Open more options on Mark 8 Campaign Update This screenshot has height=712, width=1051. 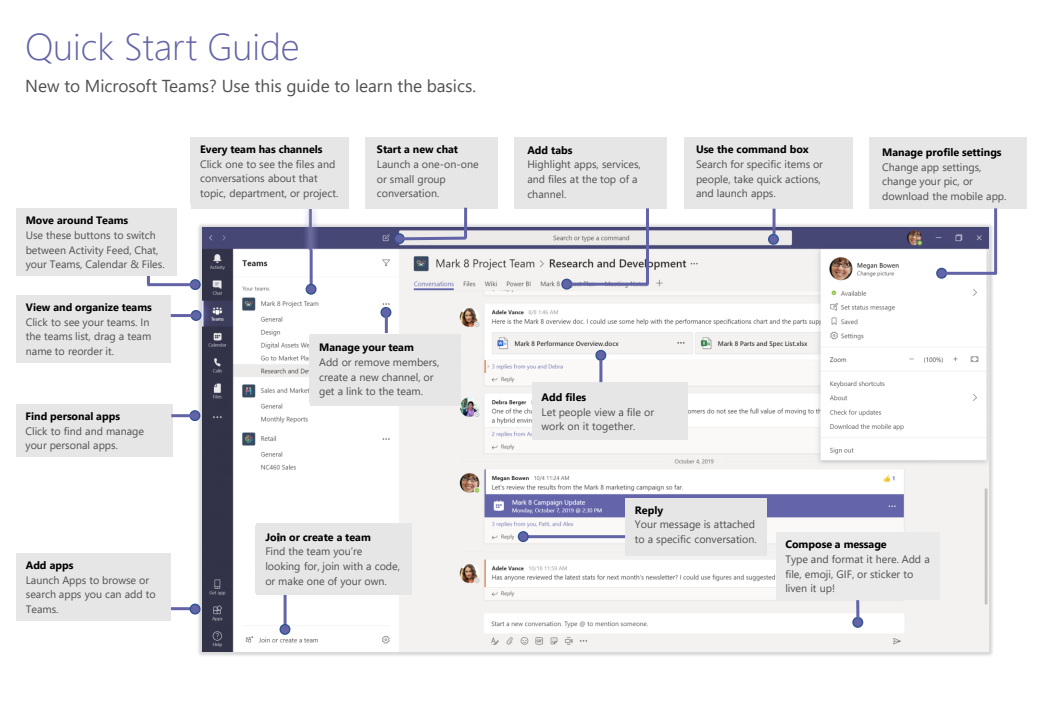[x=892, y=506]
